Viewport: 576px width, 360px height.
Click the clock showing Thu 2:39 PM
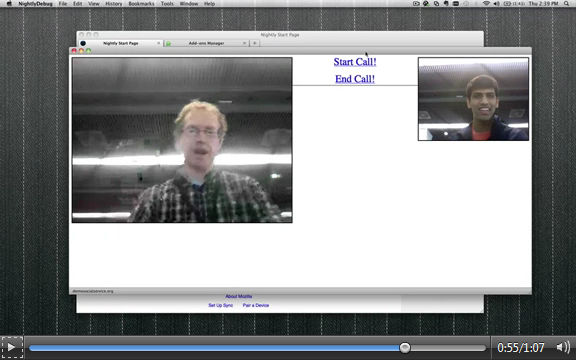coord(543,4)
